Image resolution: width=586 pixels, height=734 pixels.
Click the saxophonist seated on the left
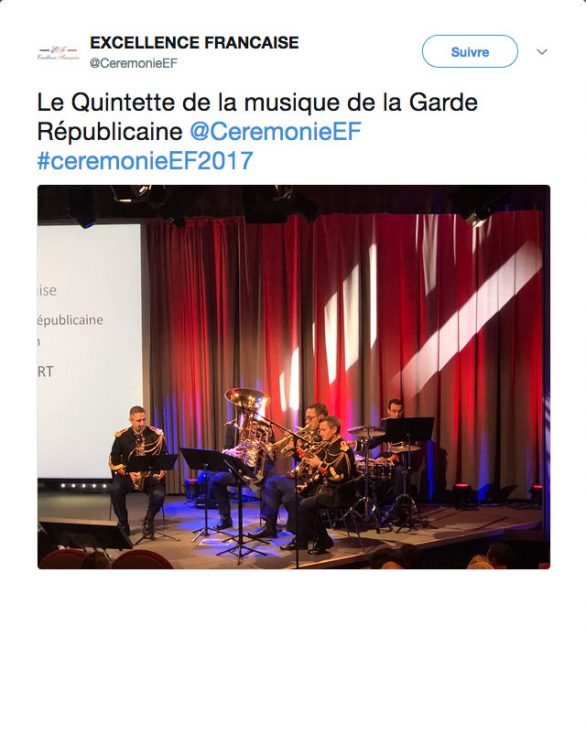(137, 470)
